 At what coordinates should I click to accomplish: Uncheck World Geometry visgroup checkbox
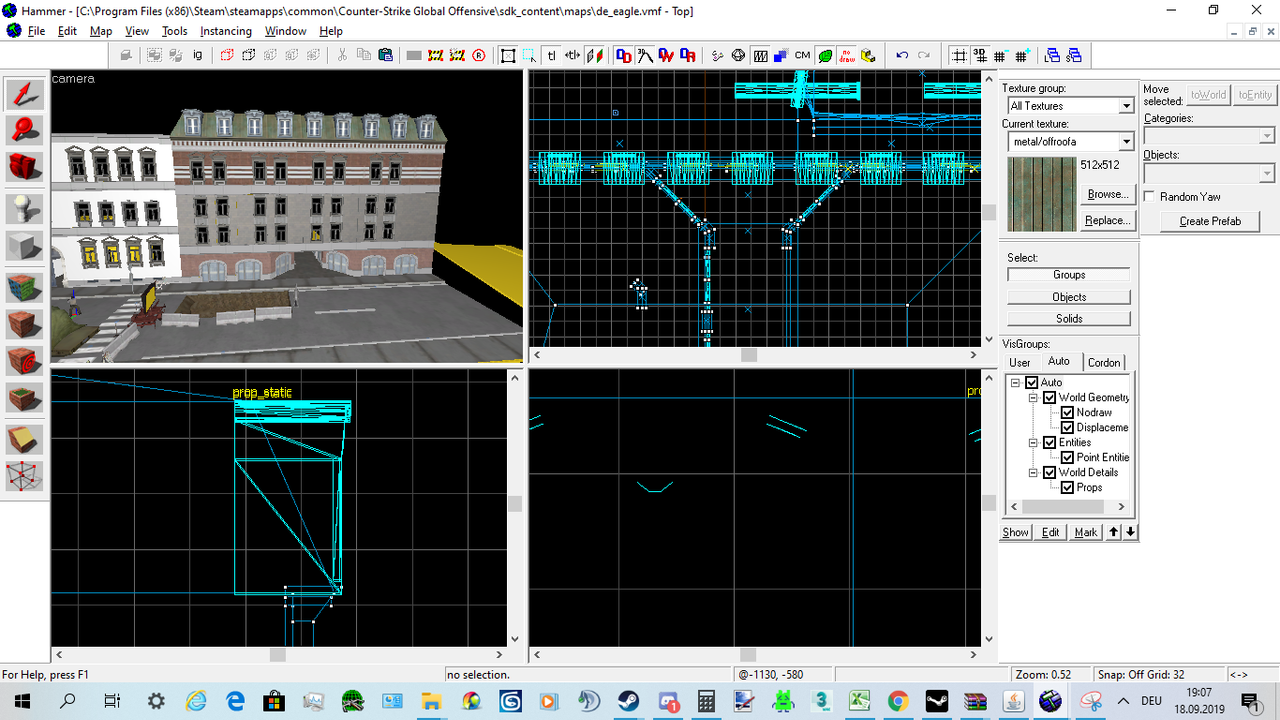click(1050, 398)
